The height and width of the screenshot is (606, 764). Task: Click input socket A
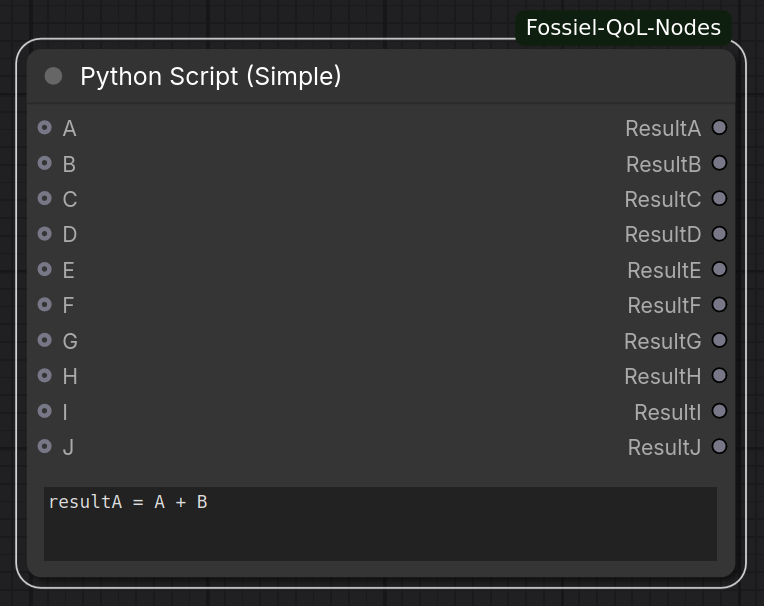(45, 128)
